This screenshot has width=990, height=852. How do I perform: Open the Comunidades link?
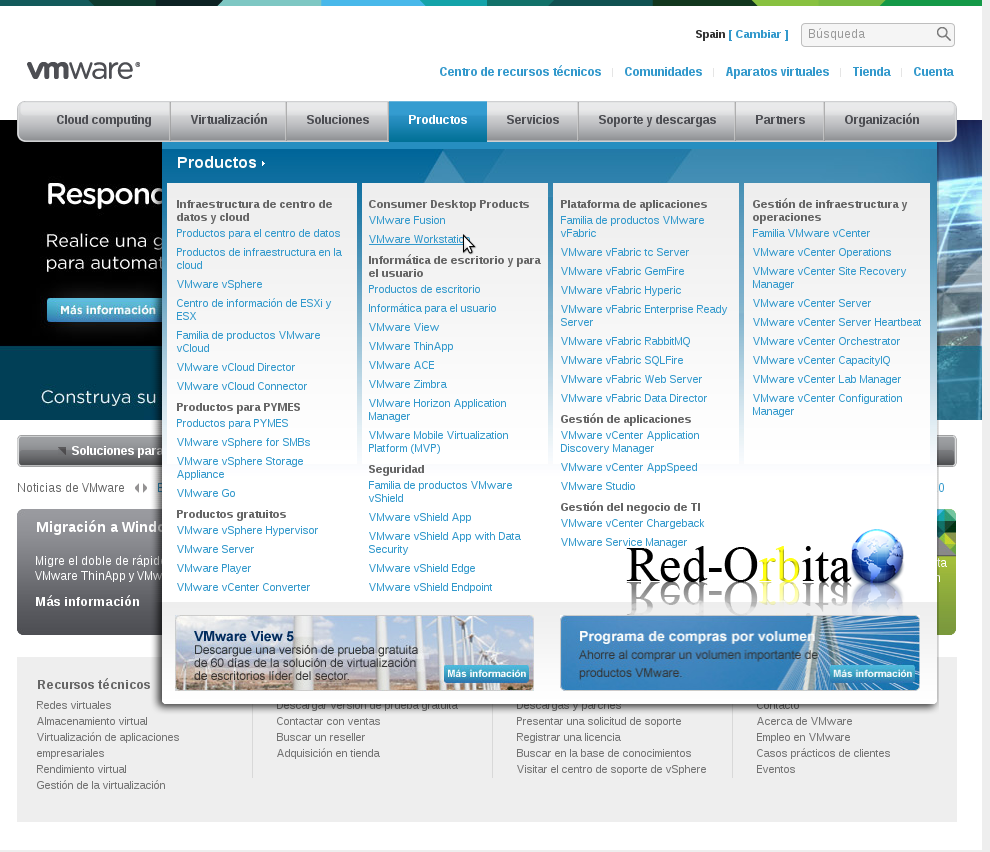(663, 71)
